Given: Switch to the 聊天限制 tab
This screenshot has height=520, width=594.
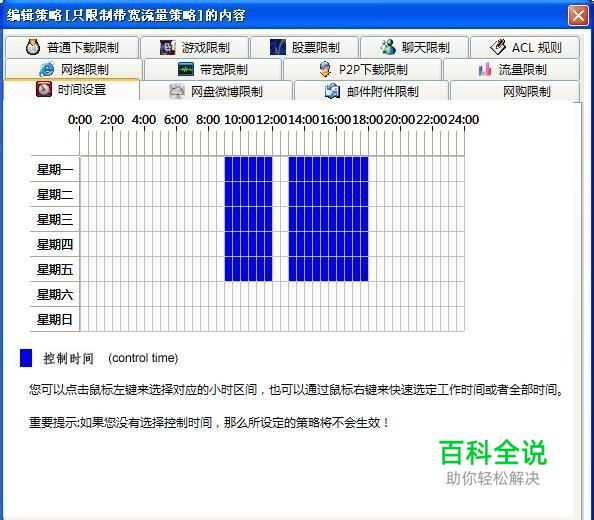Looking at the screenshot, I should click(414, 47).
